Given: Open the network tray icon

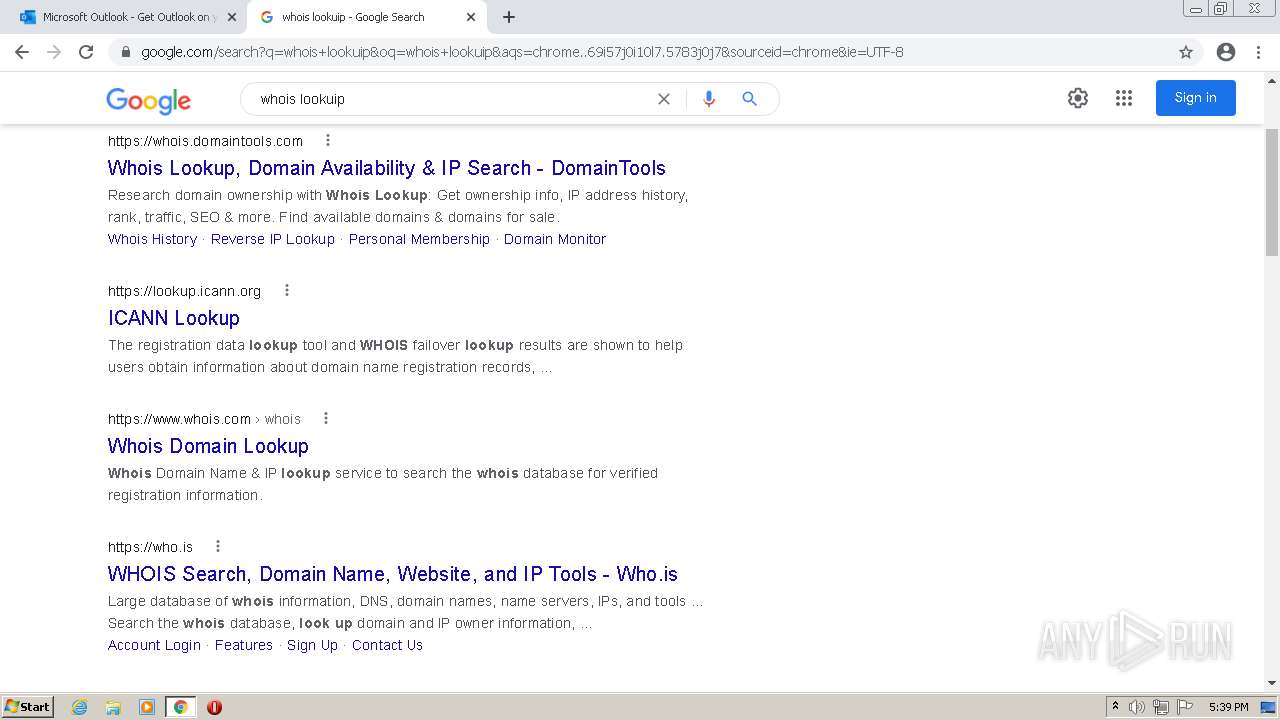Looking at the screenshot, I should [1161, 707].
